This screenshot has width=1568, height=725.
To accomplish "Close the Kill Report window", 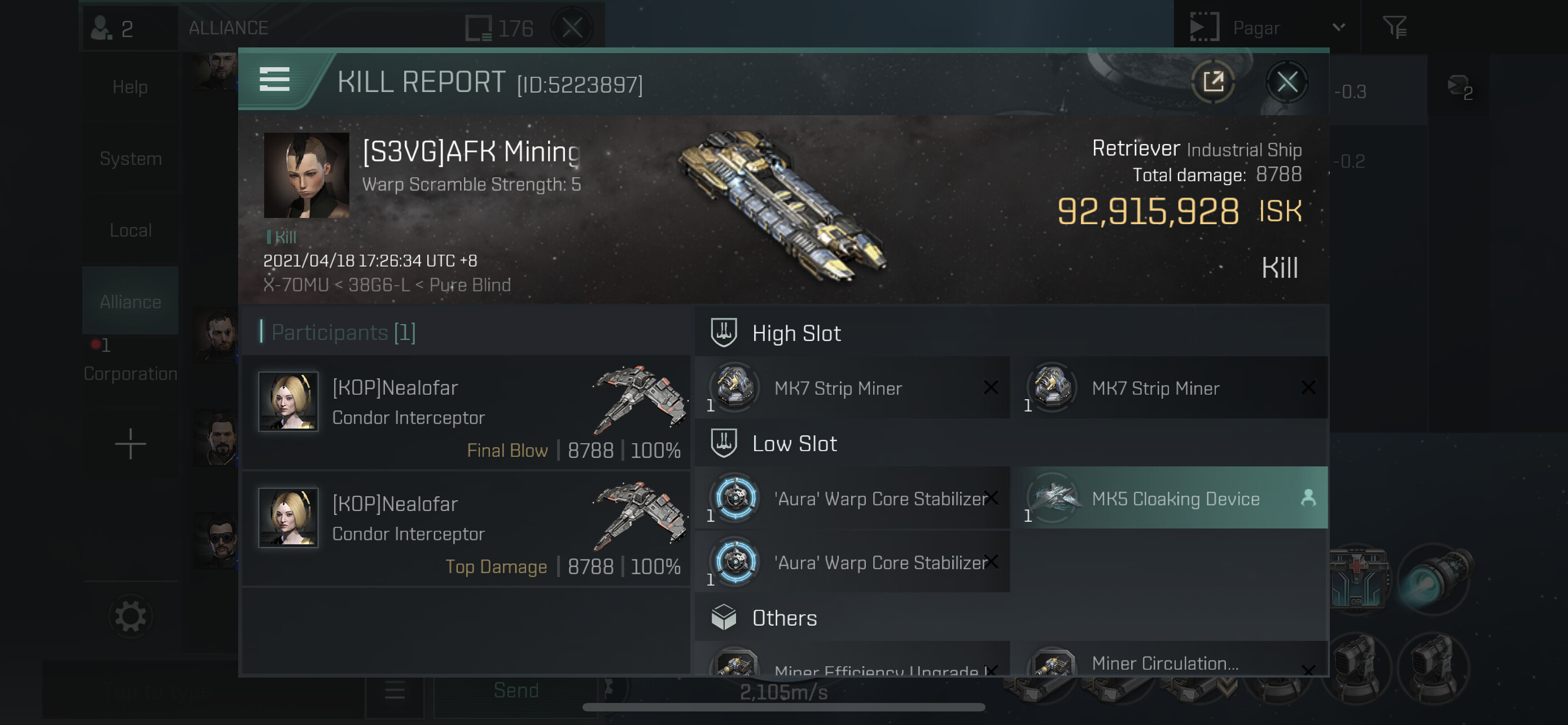I will [x=1286, y=81].
